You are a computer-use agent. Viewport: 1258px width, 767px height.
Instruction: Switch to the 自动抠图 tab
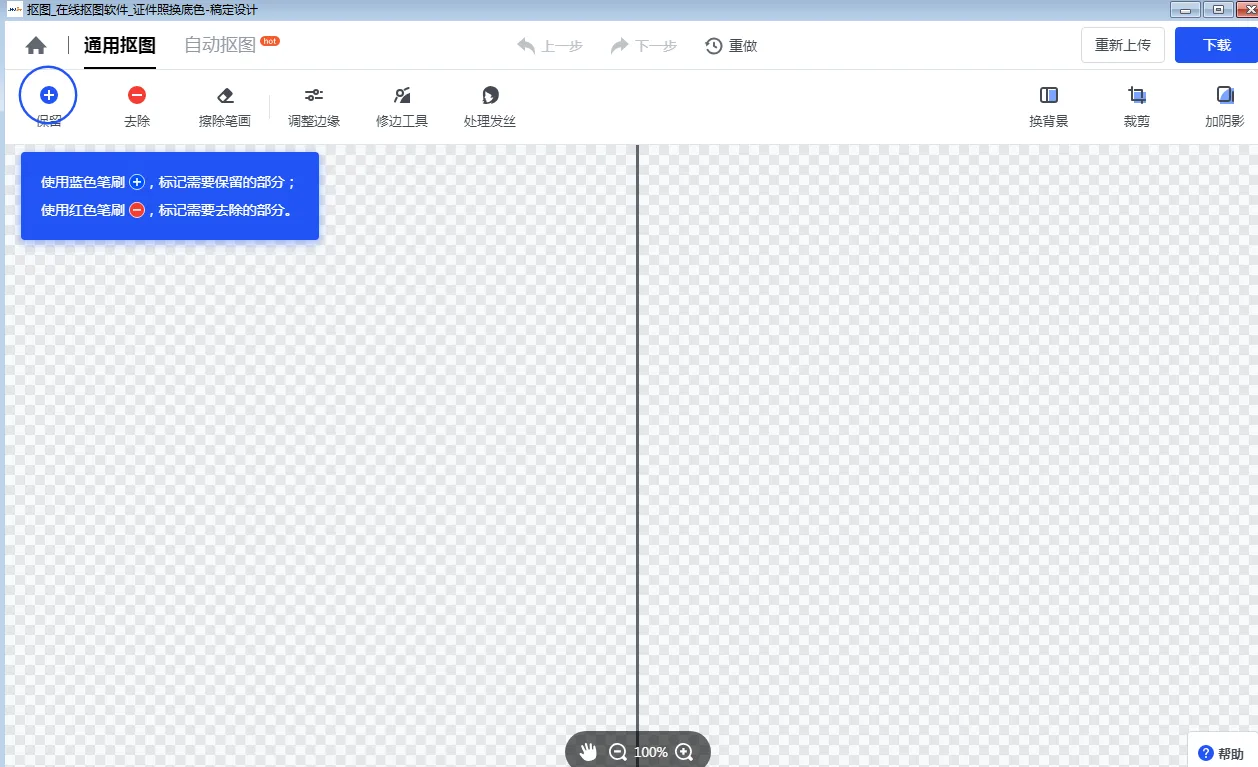tap(220, 46)
